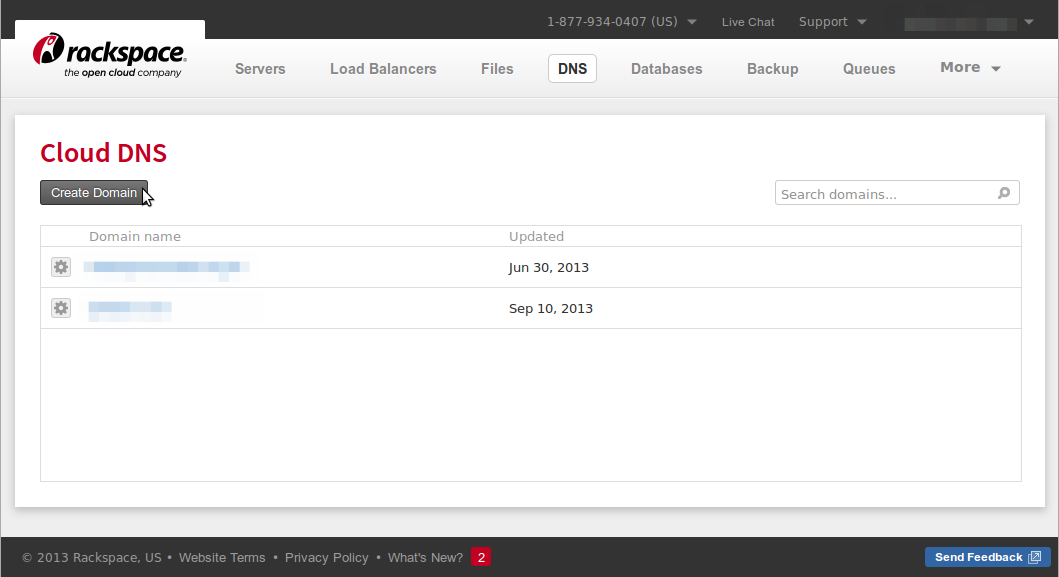Click the Rackspace logo

pyautogui.click(x=109, y=55)
